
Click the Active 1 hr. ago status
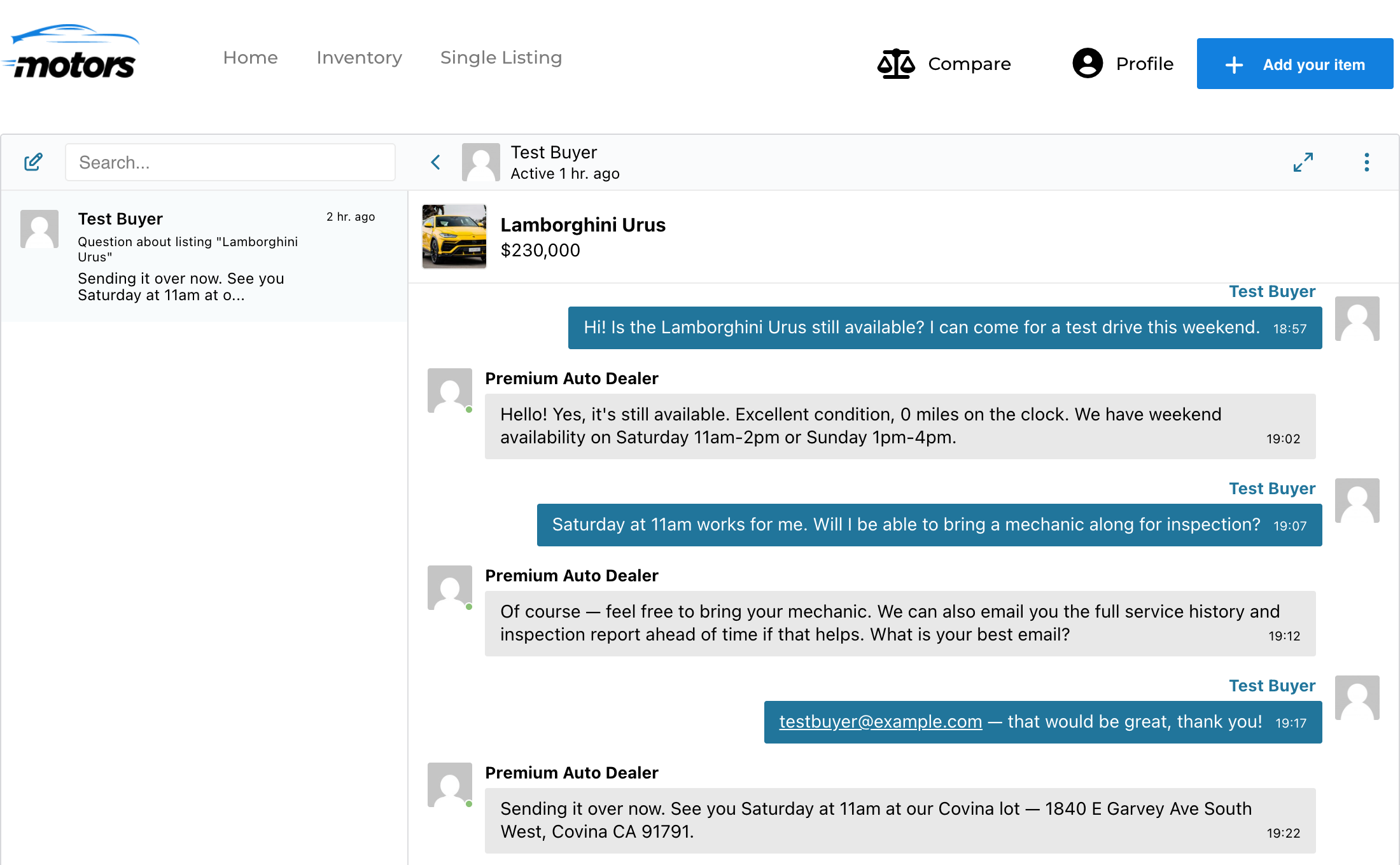565,174
